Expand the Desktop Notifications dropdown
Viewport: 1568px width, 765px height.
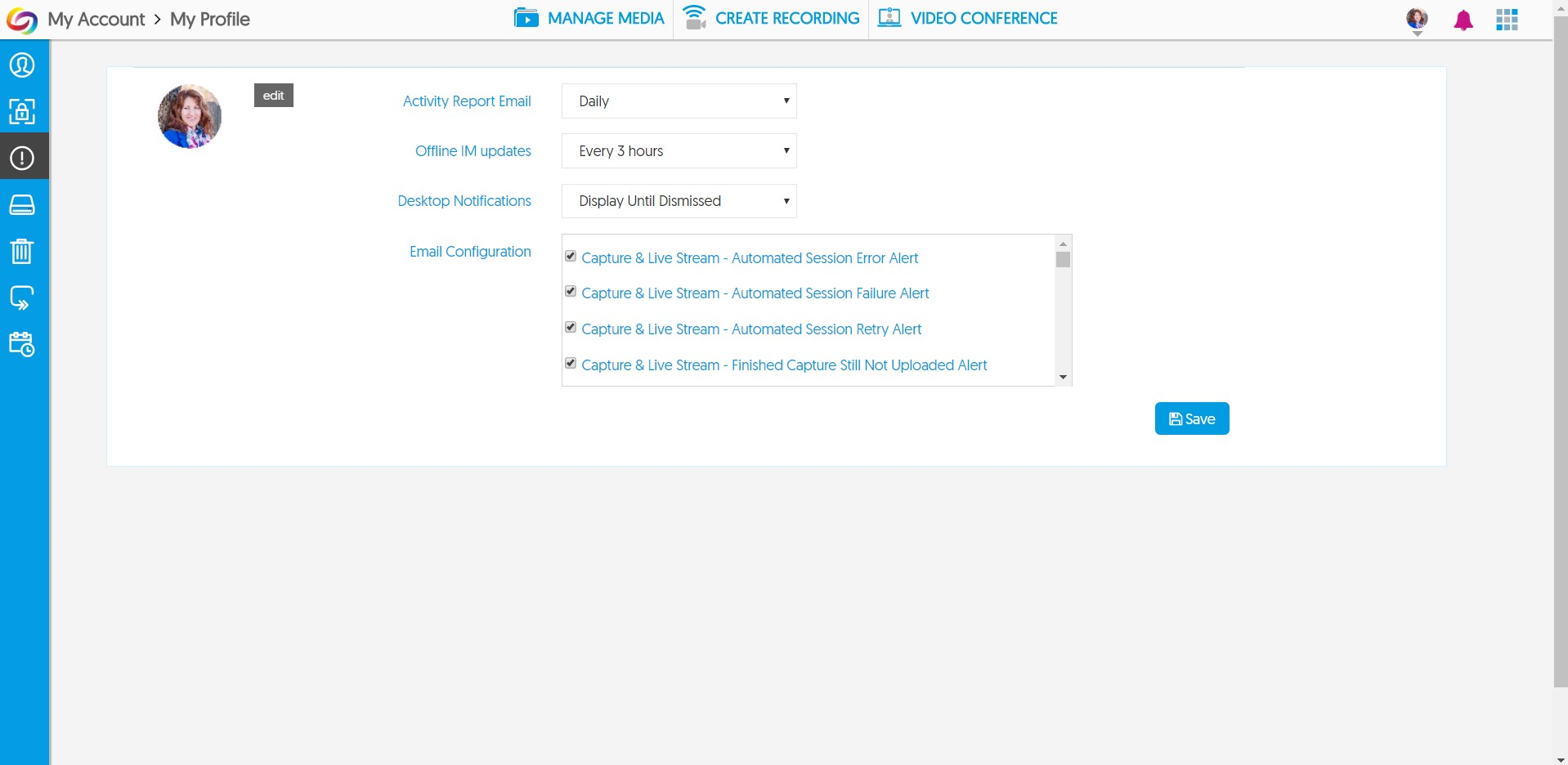(x=679, y=201)
